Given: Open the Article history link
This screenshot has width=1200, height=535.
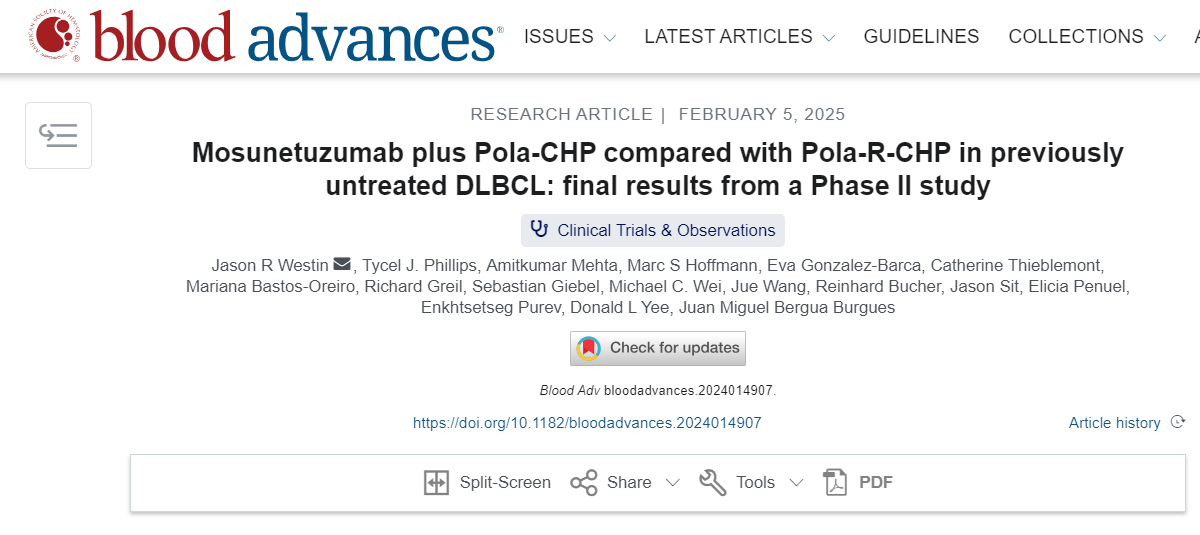Looking at the screenshot, I should [x=1114, y=423].
